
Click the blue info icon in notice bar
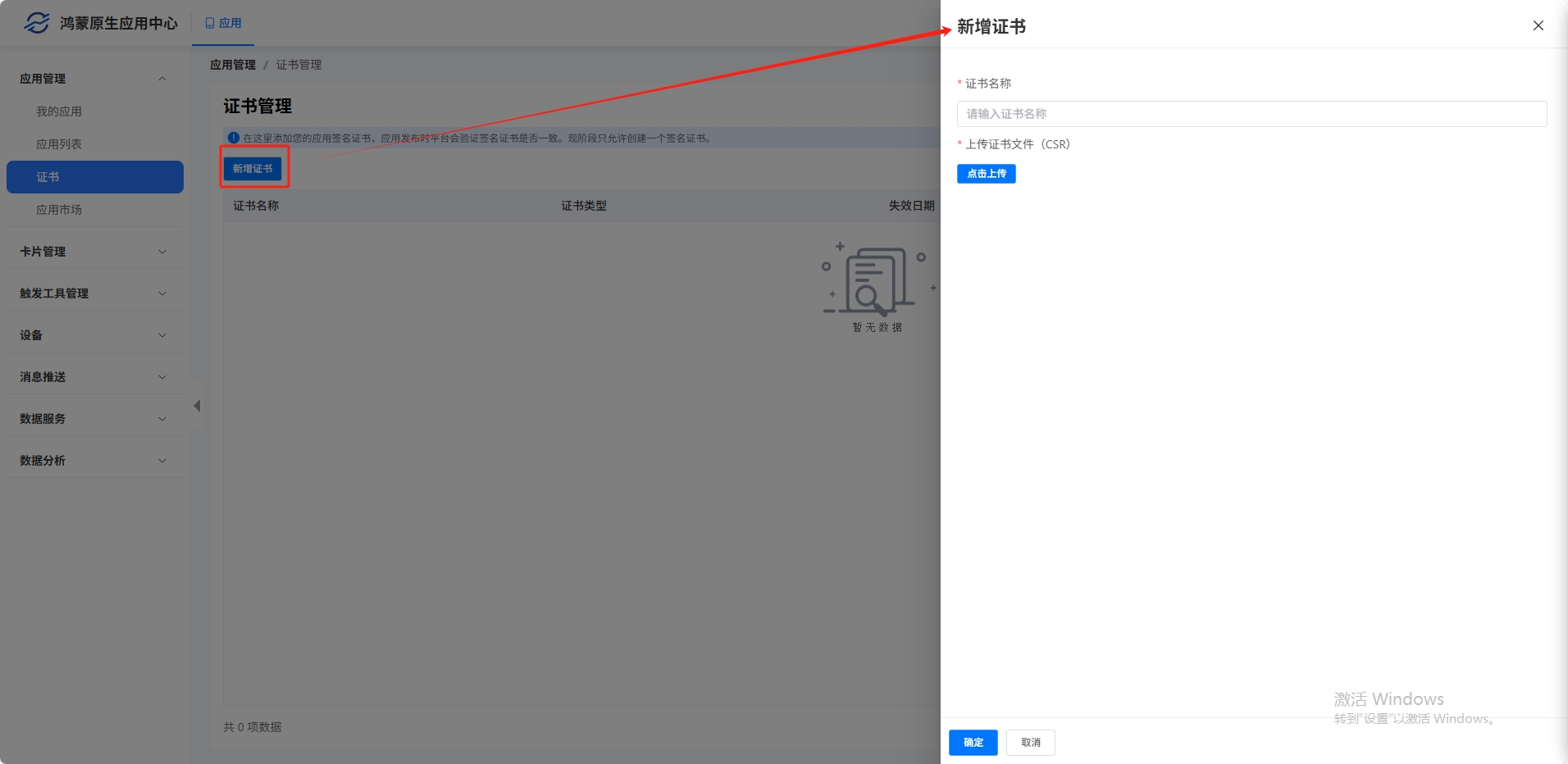tap(234, 138)
